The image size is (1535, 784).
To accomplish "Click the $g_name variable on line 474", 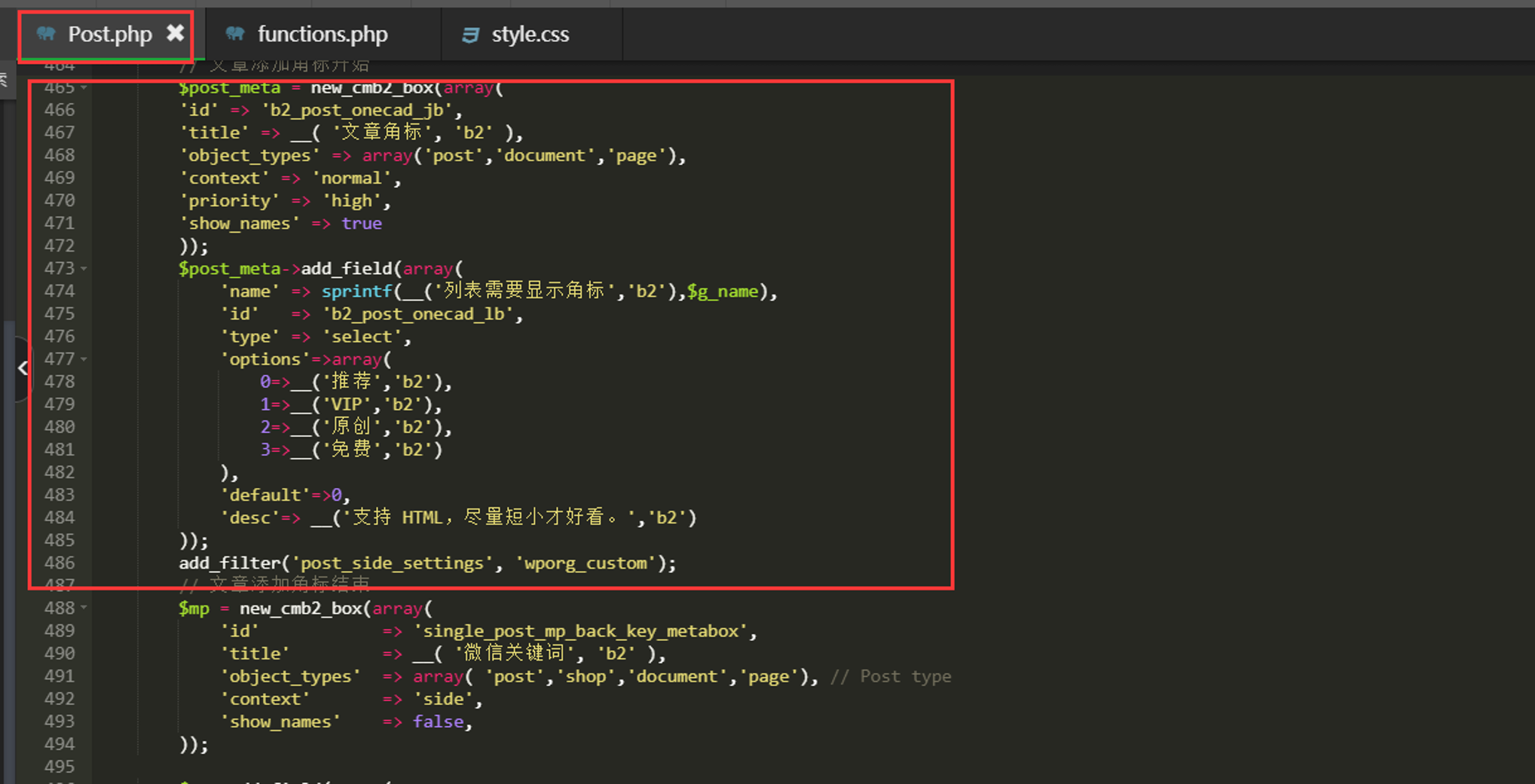I will (722, 291).
